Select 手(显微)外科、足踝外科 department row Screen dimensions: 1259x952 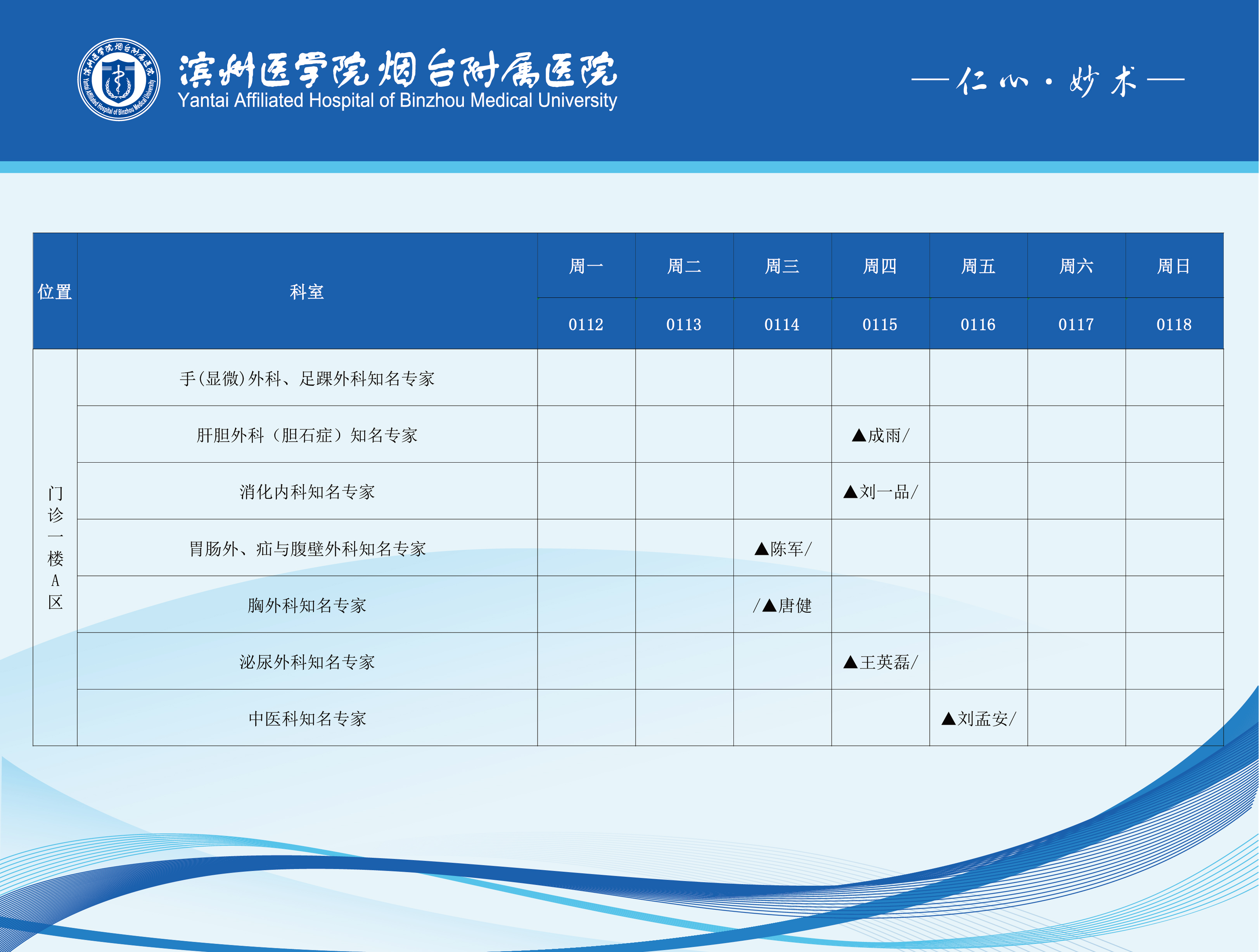click(x=307, y=378)
